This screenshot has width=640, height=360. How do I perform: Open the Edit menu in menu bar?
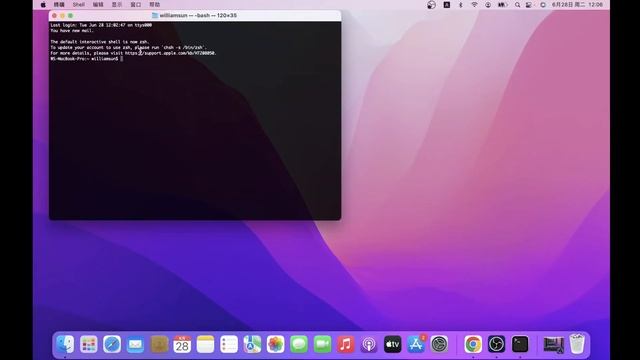click(x=98, y=4)
